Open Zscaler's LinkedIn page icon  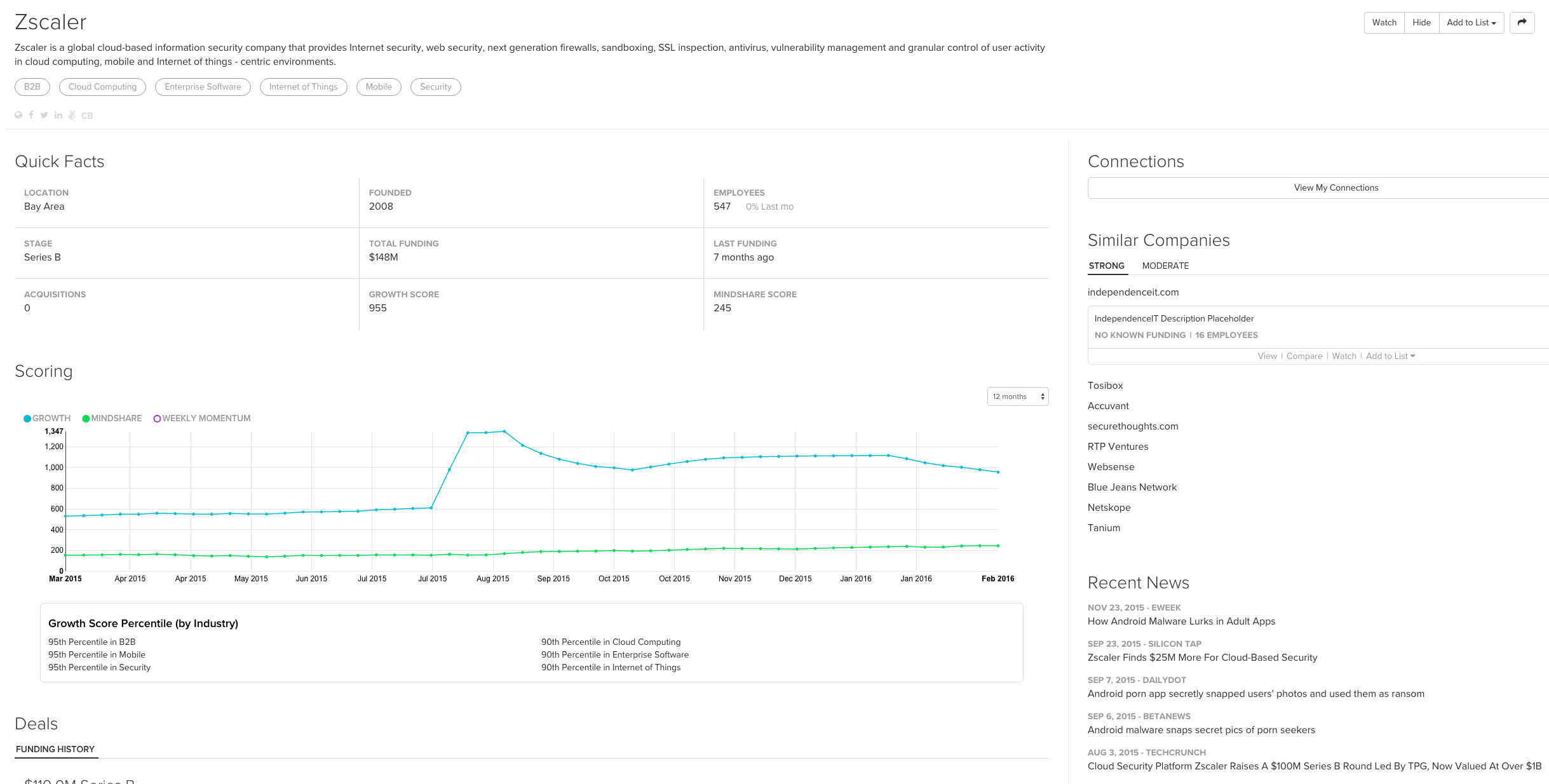(x=58, y=115)
